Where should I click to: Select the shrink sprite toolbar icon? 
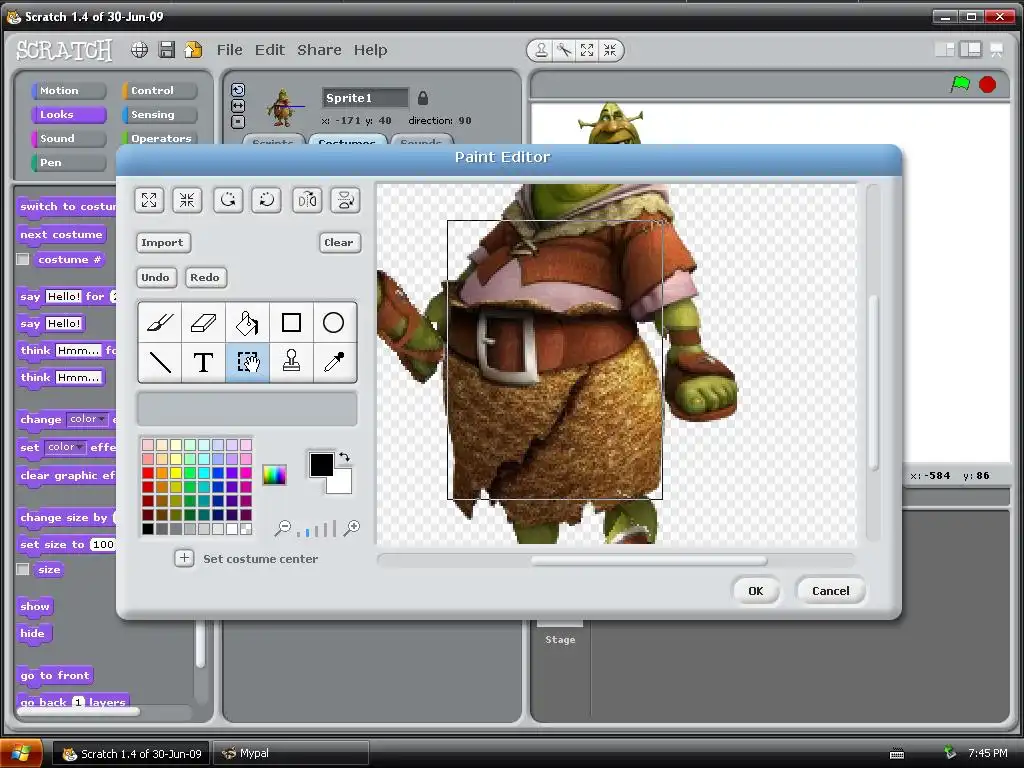tap(610, 50)
